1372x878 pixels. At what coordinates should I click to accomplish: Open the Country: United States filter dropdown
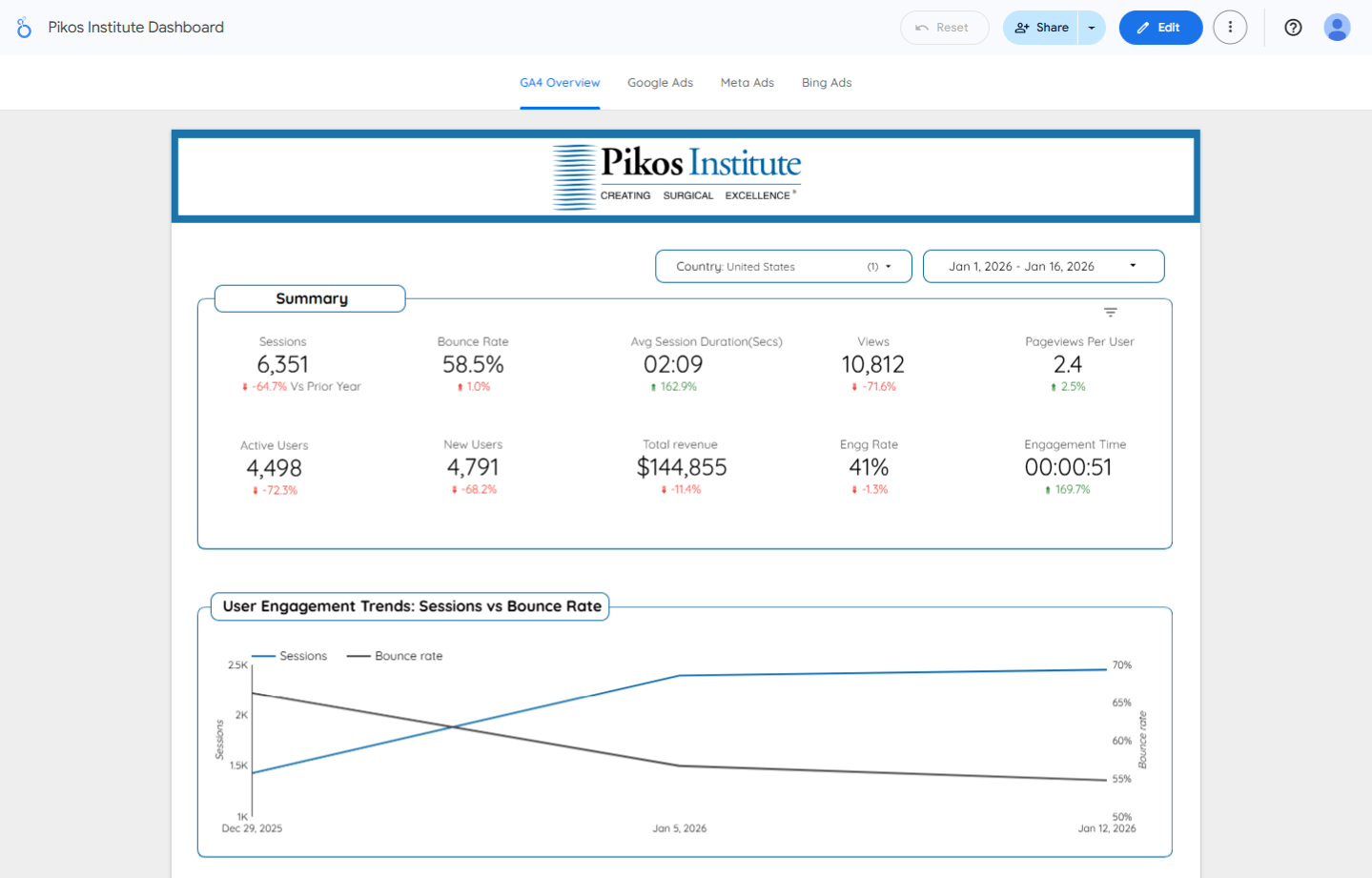[784, 267]
